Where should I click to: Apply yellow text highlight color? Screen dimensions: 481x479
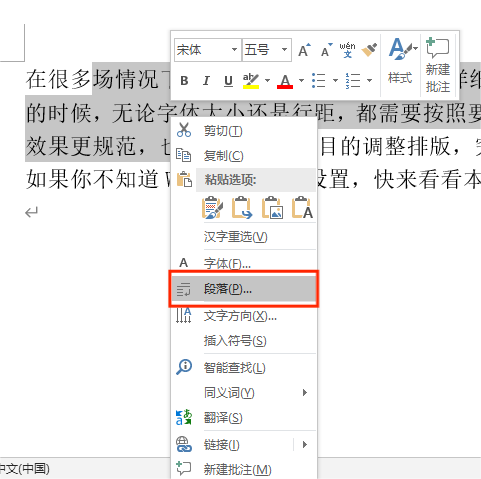(251, 81)
